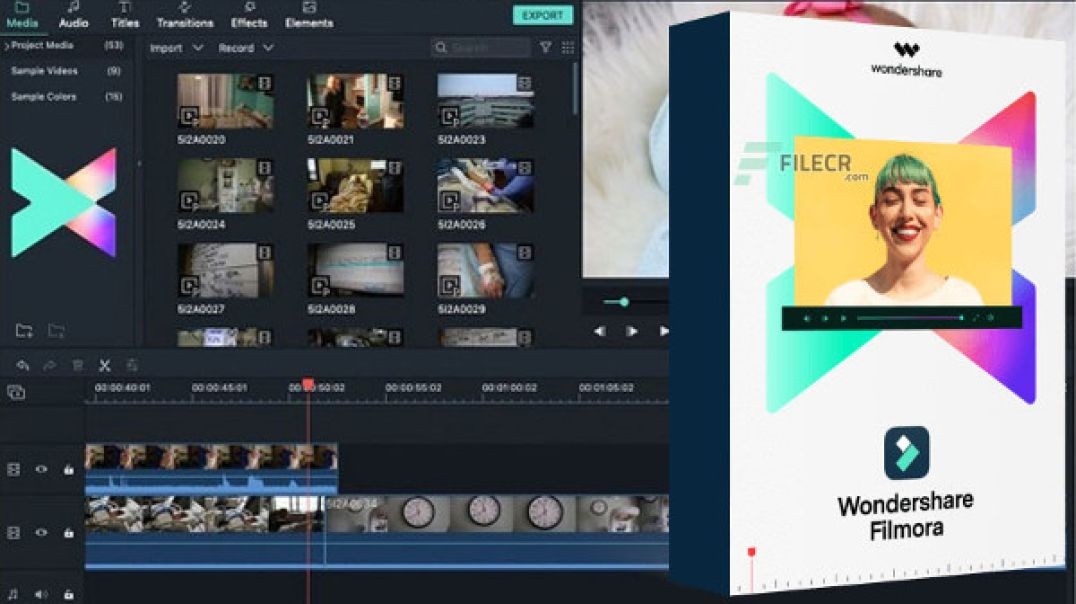
Task: Click the magnifier search icon in media panel
Action: click(x=441, y=48)
